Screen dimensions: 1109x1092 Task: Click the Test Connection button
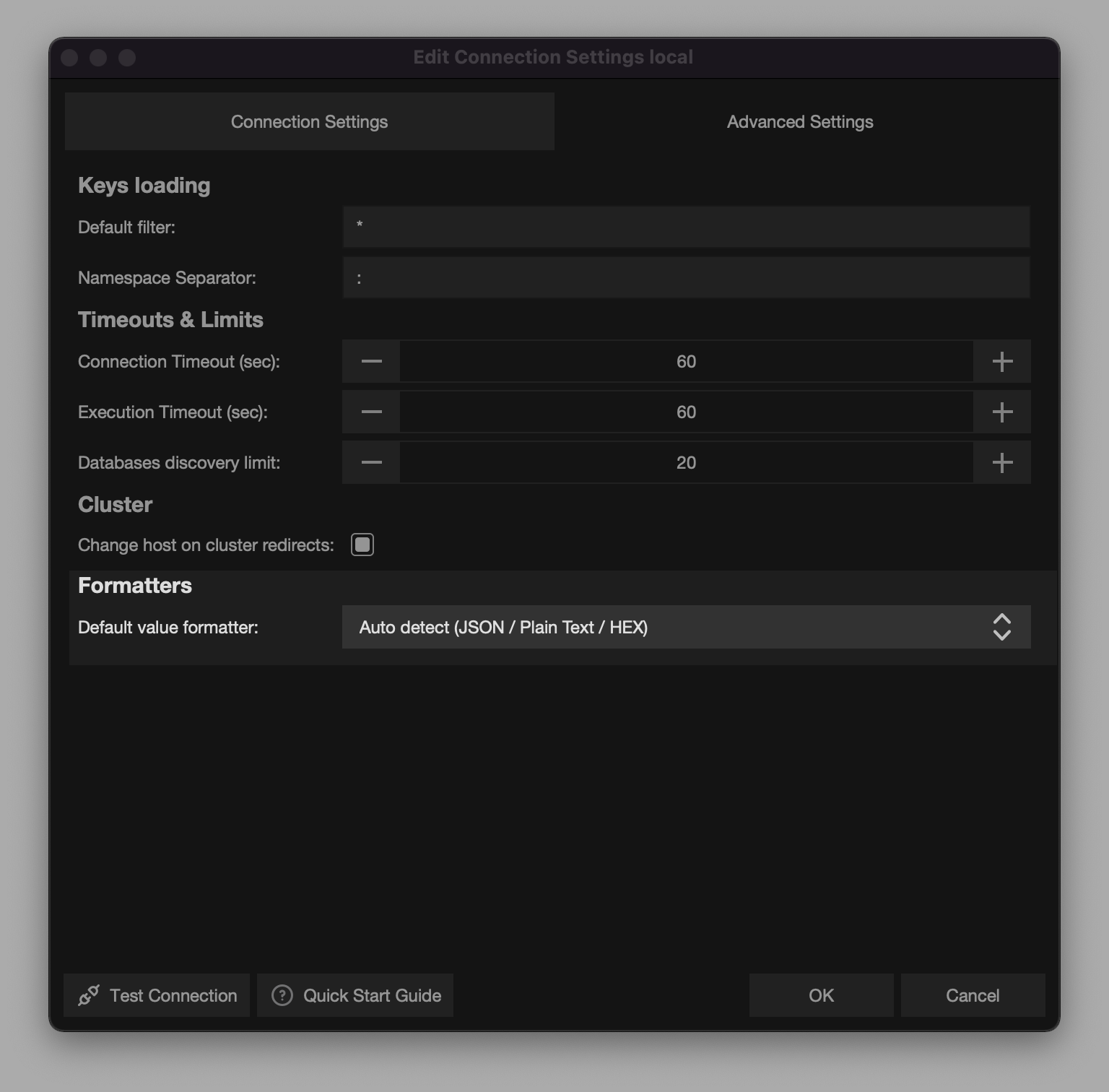(157, 995)
